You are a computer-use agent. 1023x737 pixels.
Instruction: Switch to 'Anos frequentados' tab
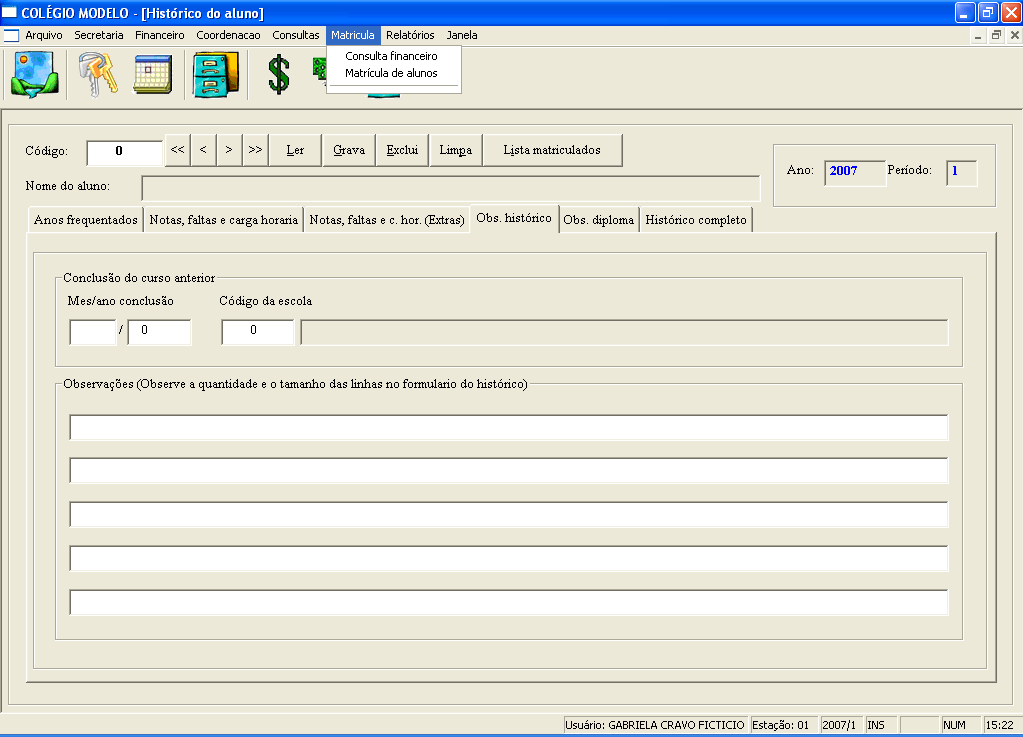pos(86,220)
